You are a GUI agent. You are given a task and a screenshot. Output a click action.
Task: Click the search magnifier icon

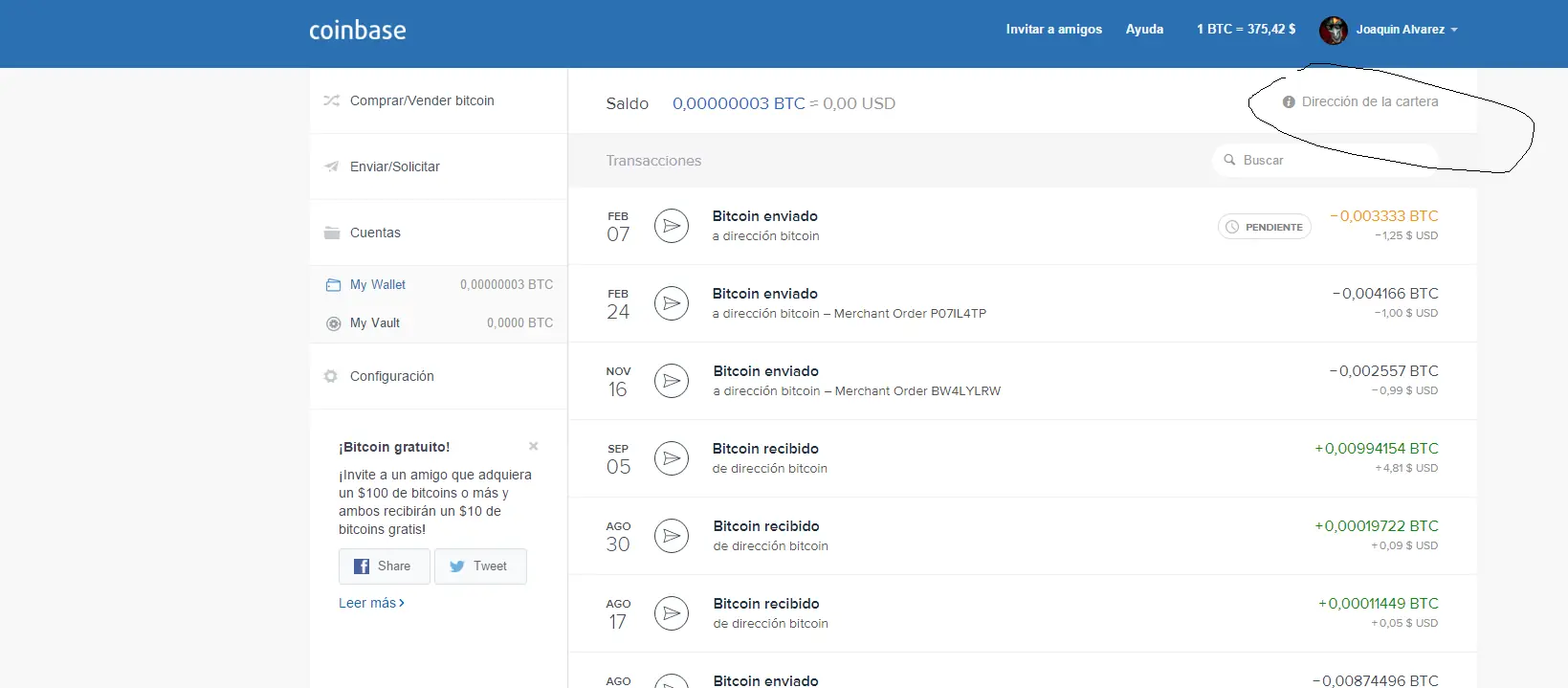pyautogui.click(x=1229, y=160)
